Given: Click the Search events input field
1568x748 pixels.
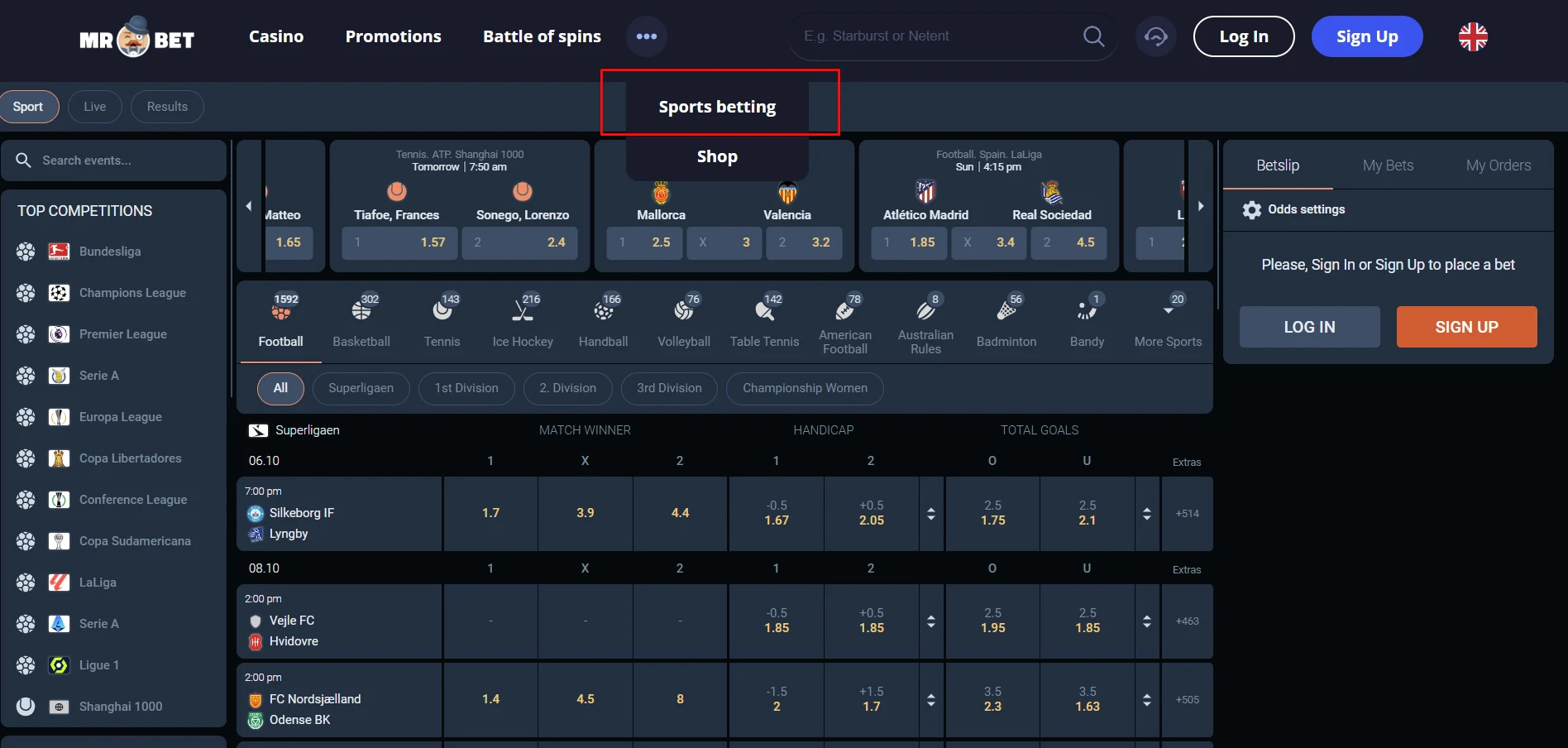Looking at the screenshot, I should point(114,161).
